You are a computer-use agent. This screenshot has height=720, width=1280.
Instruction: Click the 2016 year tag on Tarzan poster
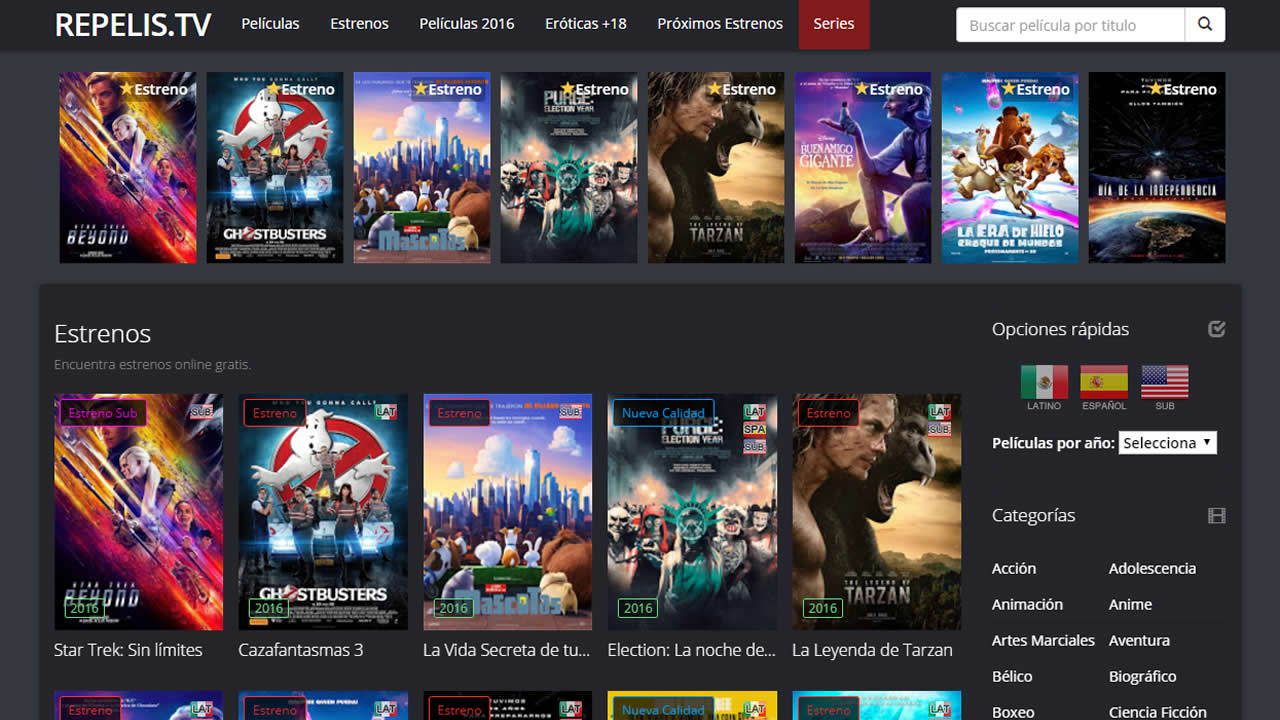(x=823, y=608)
